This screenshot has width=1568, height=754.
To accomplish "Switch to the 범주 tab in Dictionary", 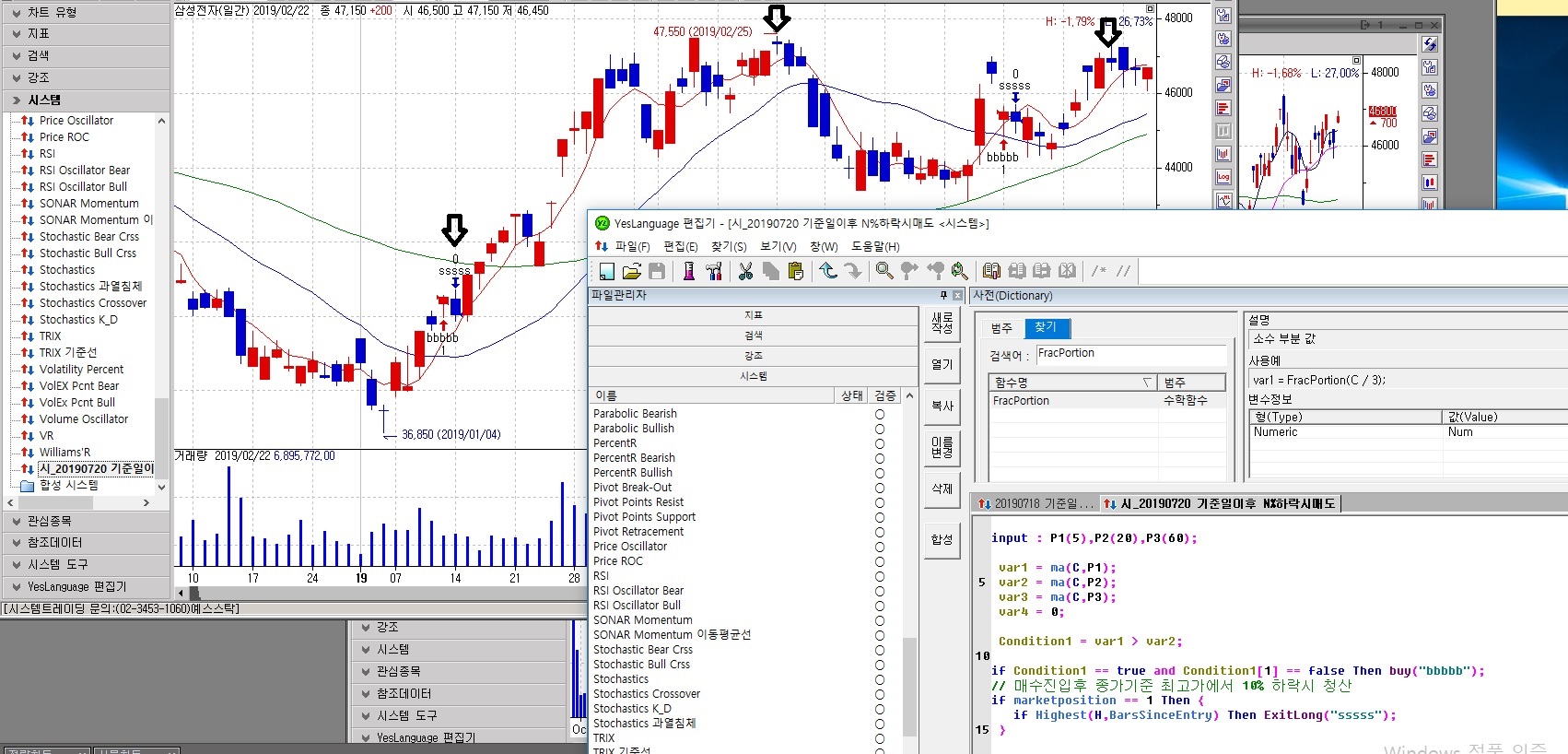I will 1001,328.
